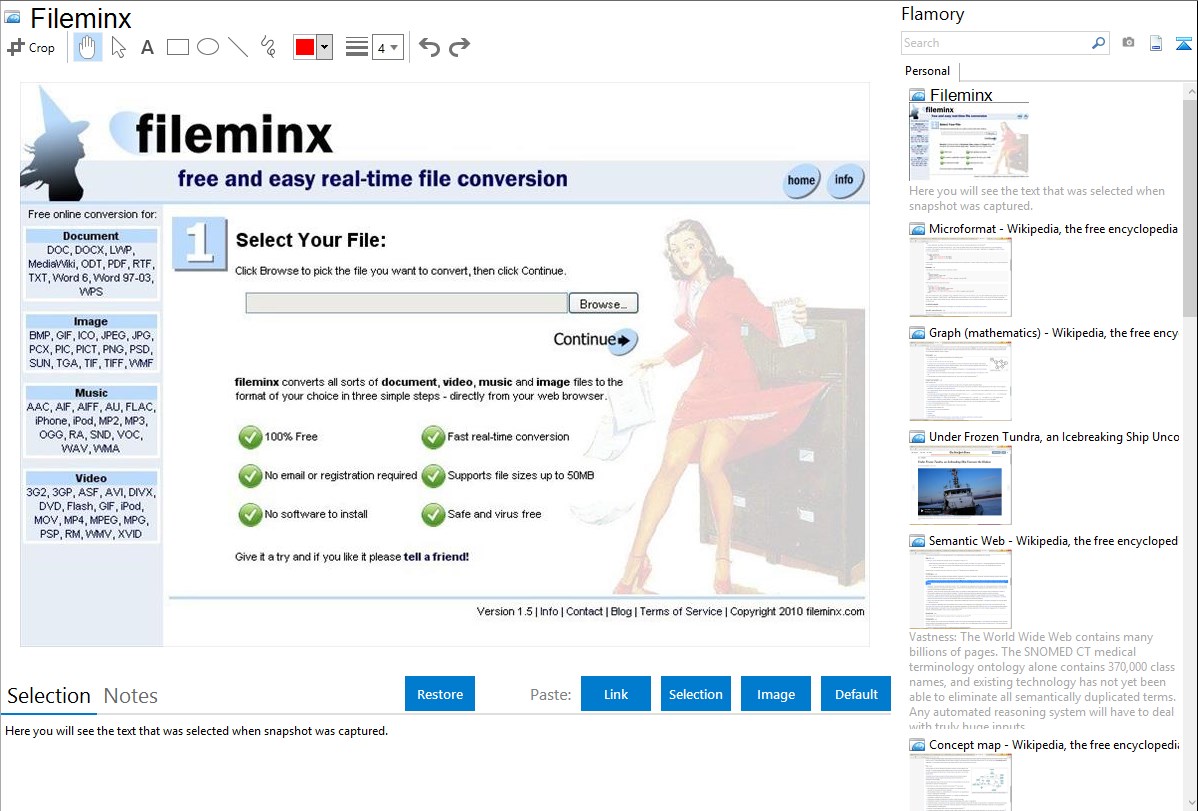Click the 100% Free green checkmark
Screen dimensions: 1198x811
coord(251,437)
